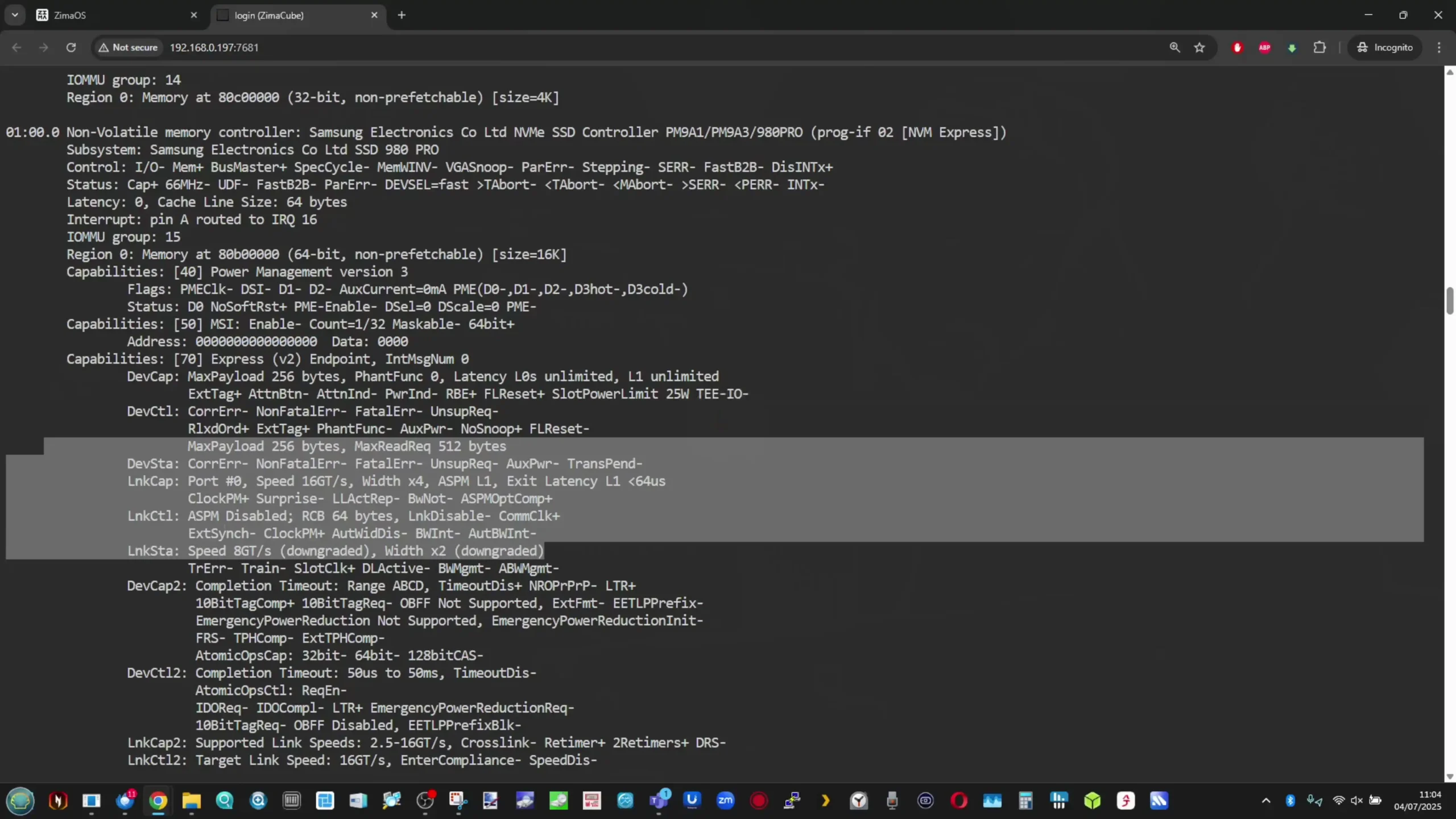Open the zoom magnifier icon in address bar

1174,47
